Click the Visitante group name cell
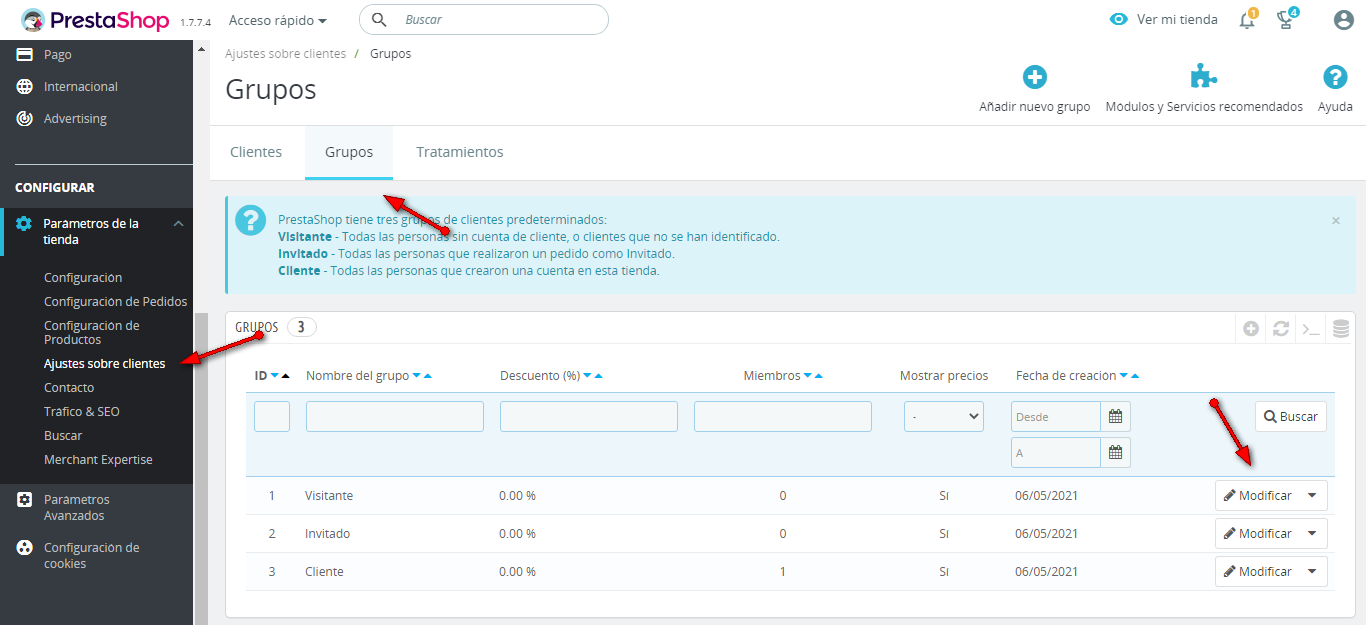Screen dimensions: 1366x625 329,496
